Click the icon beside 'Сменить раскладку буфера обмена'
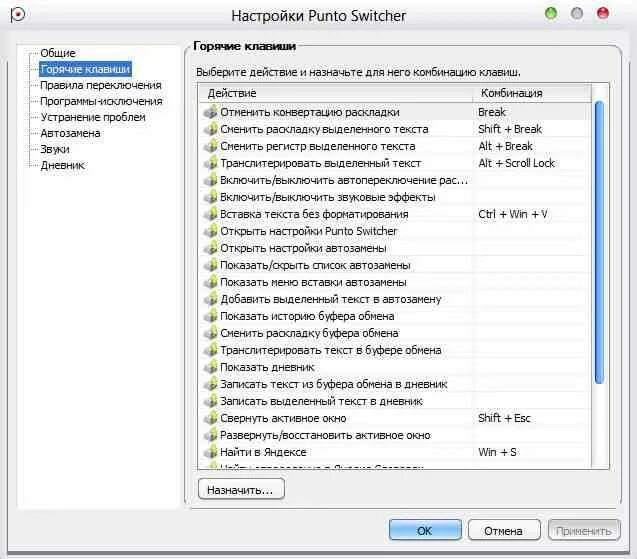The width and height of the screenshot is (637, 559). pyautogui.click(x=210, y=334)
